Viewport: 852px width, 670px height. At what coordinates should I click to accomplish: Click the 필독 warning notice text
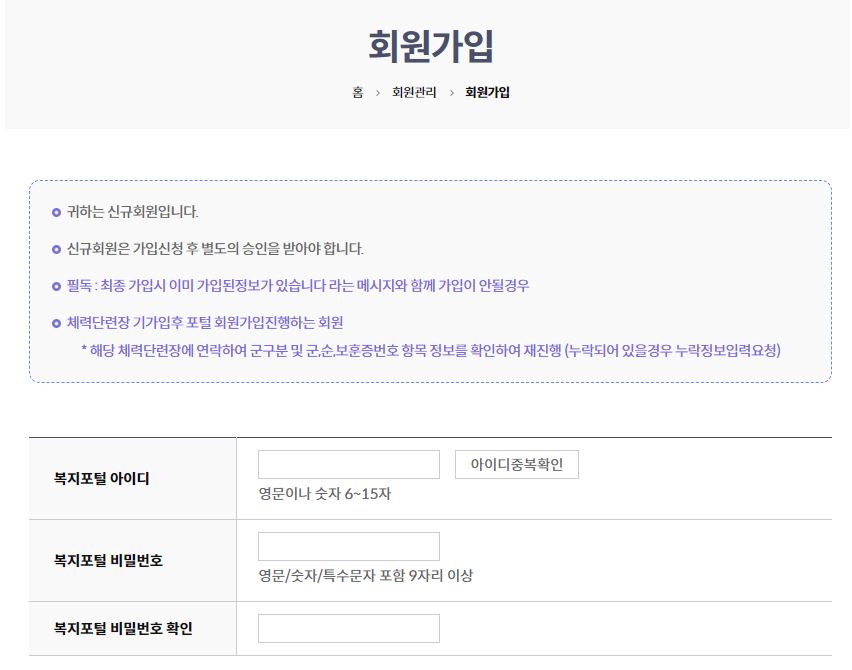pyautogui.click(x=290, y=286)
